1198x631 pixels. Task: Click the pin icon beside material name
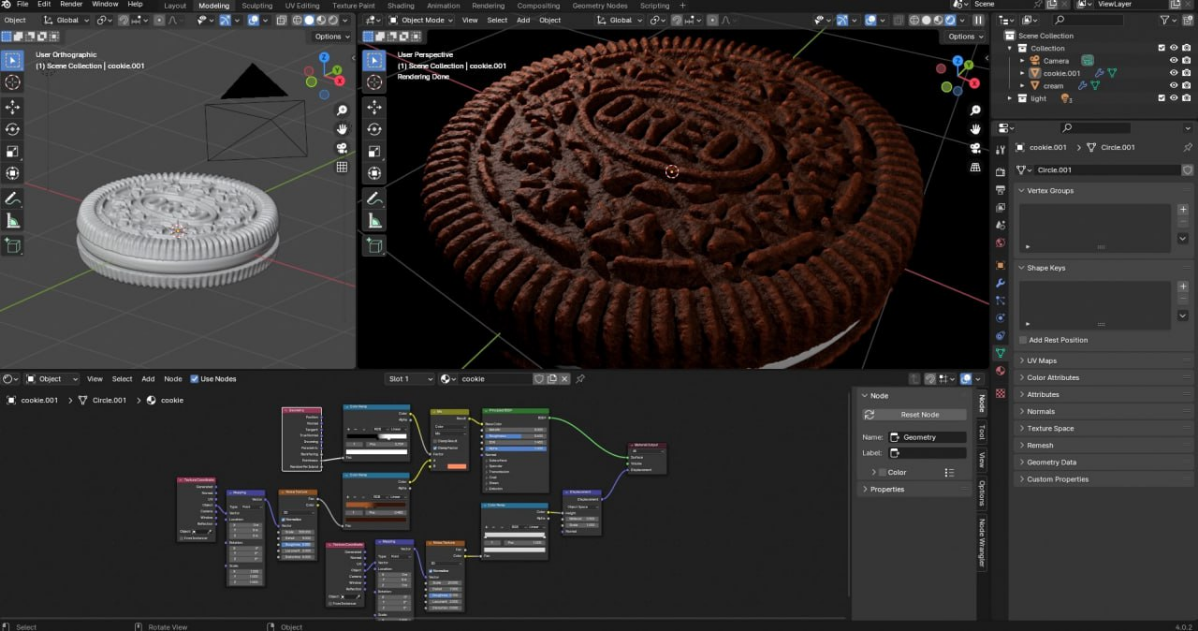click(x=580, y=379)
